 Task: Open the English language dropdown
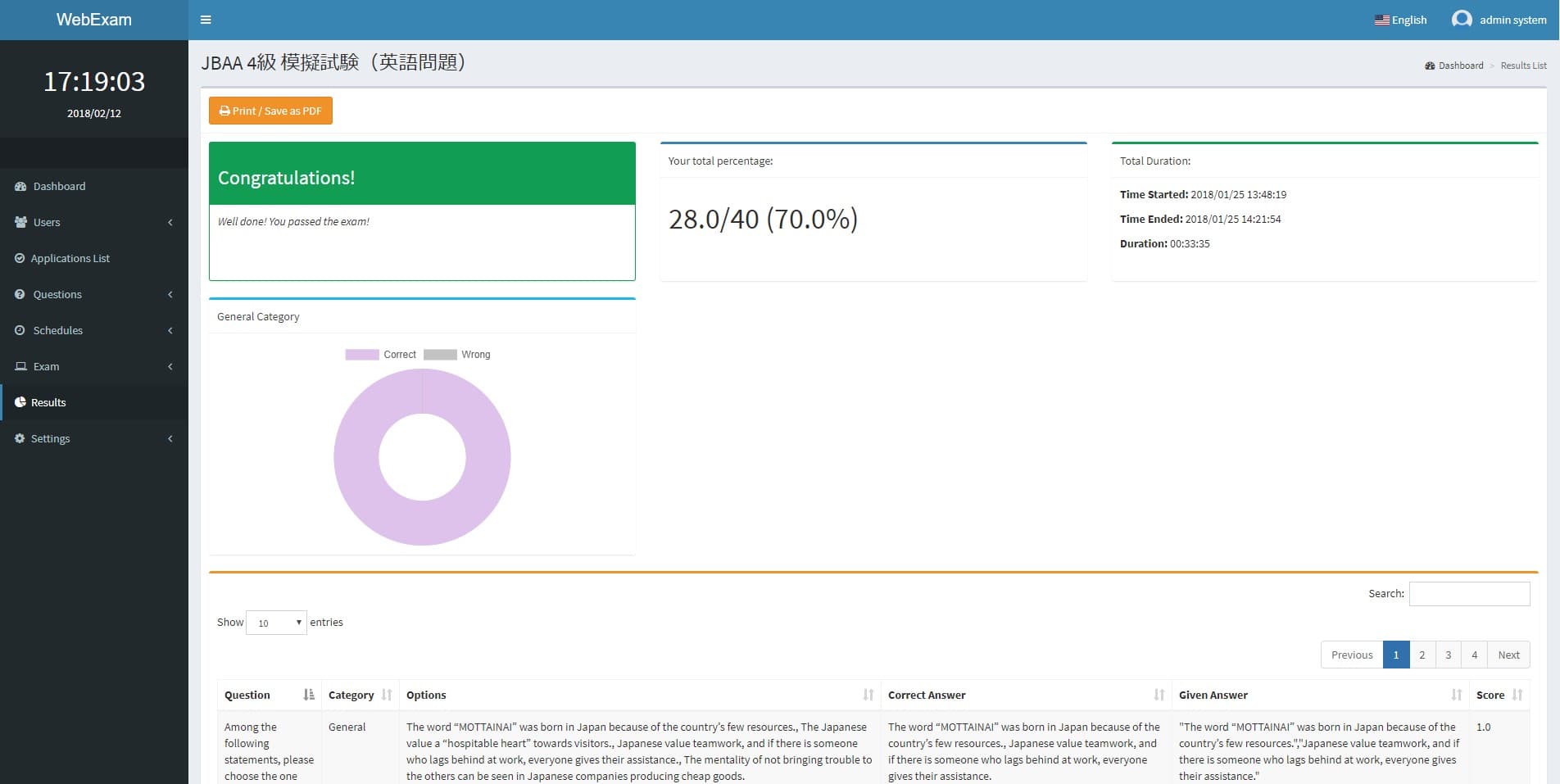click(1400, 20)
